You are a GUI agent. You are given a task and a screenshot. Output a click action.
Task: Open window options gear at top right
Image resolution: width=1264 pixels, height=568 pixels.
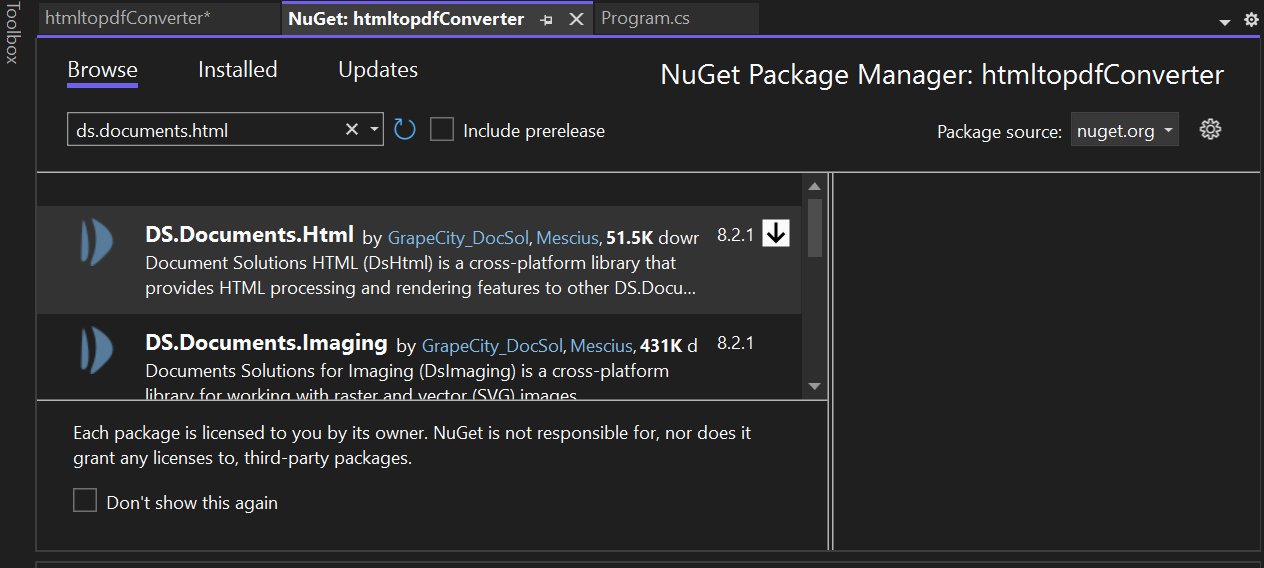click(1251, 20)
